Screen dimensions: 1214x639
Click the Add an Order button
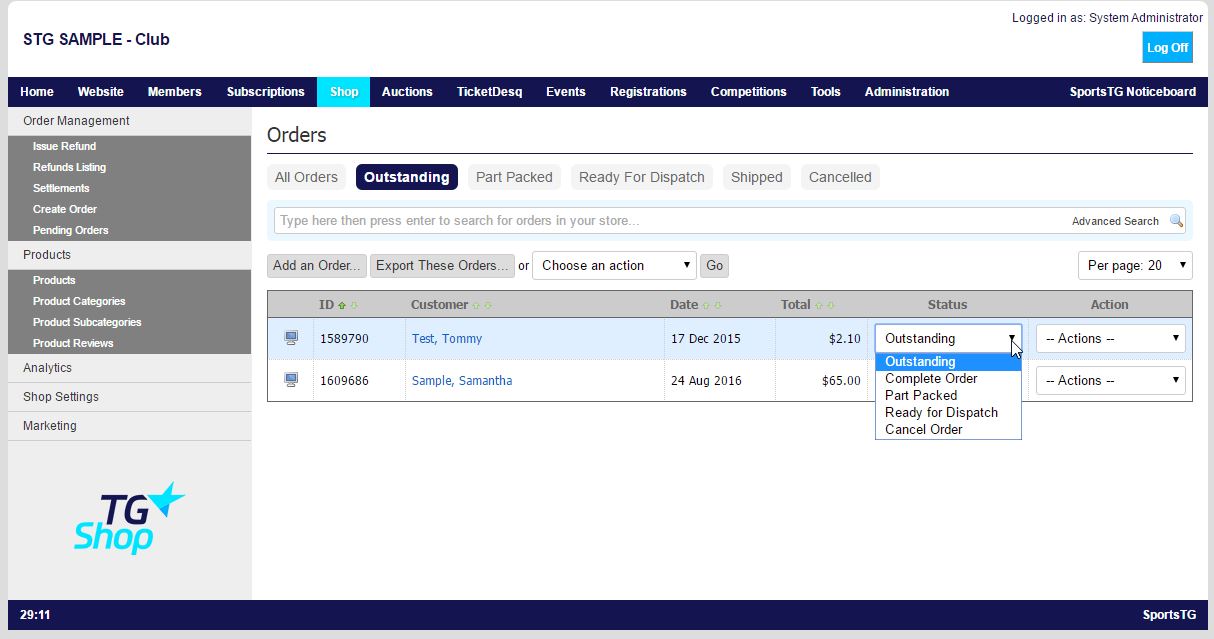point(317,265)
